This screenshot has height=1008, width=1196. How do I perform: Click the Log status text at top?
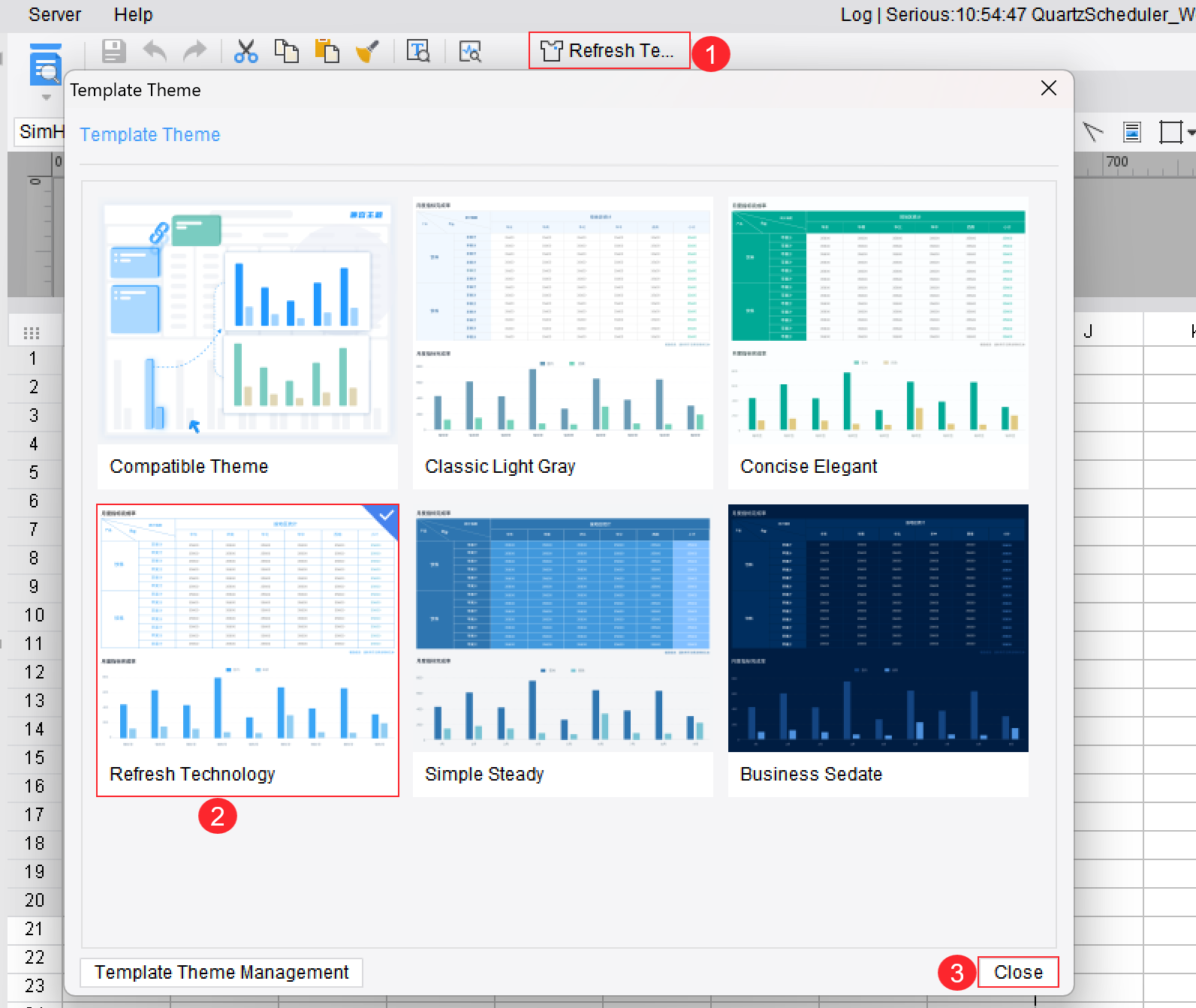click(1017, 14)
